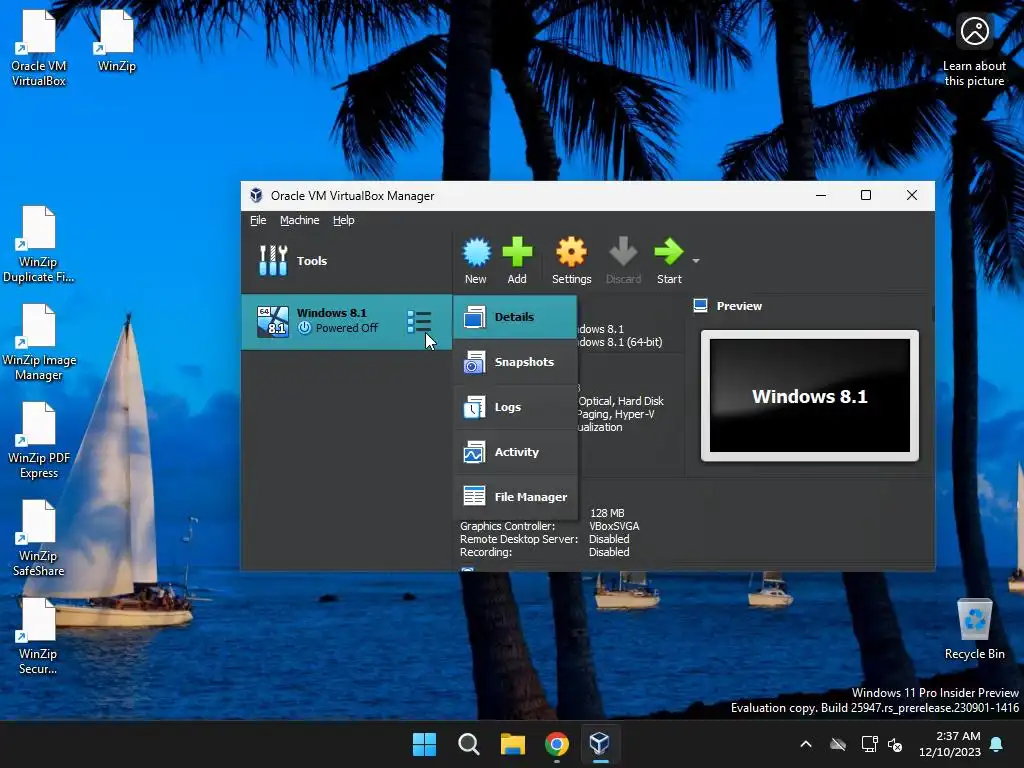Toggle the Windows 8.1 machine tools menu icon
Screen dimensions: 1024x768
[419, 321]
